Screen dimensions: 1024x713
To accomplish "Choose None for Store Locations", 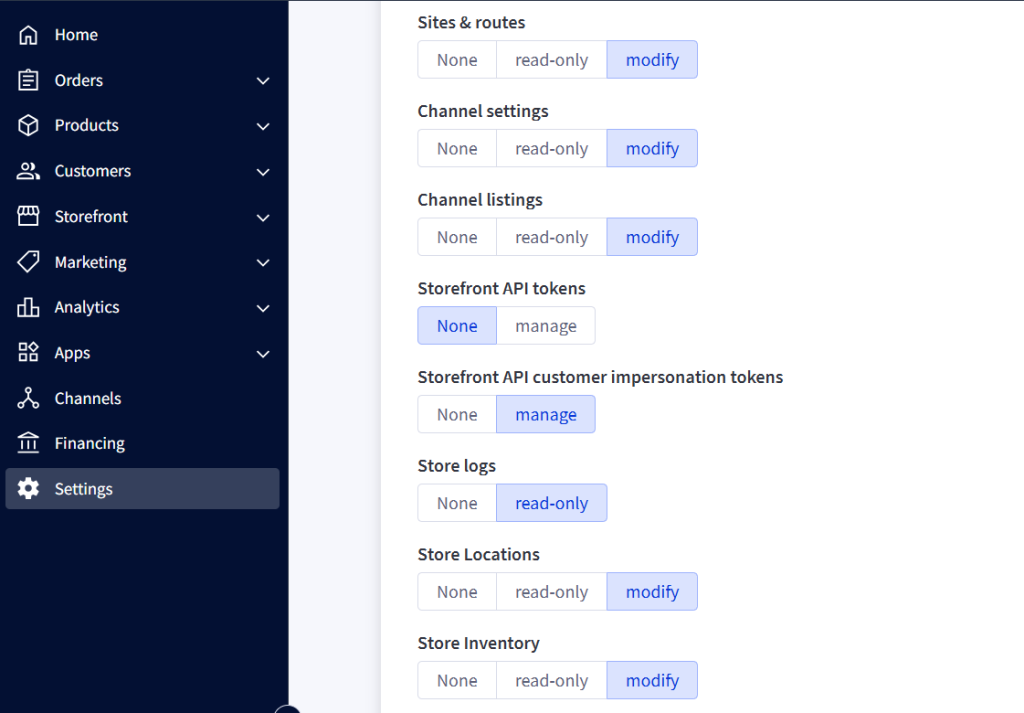I will pyautogui.click(x=457, y=592).
